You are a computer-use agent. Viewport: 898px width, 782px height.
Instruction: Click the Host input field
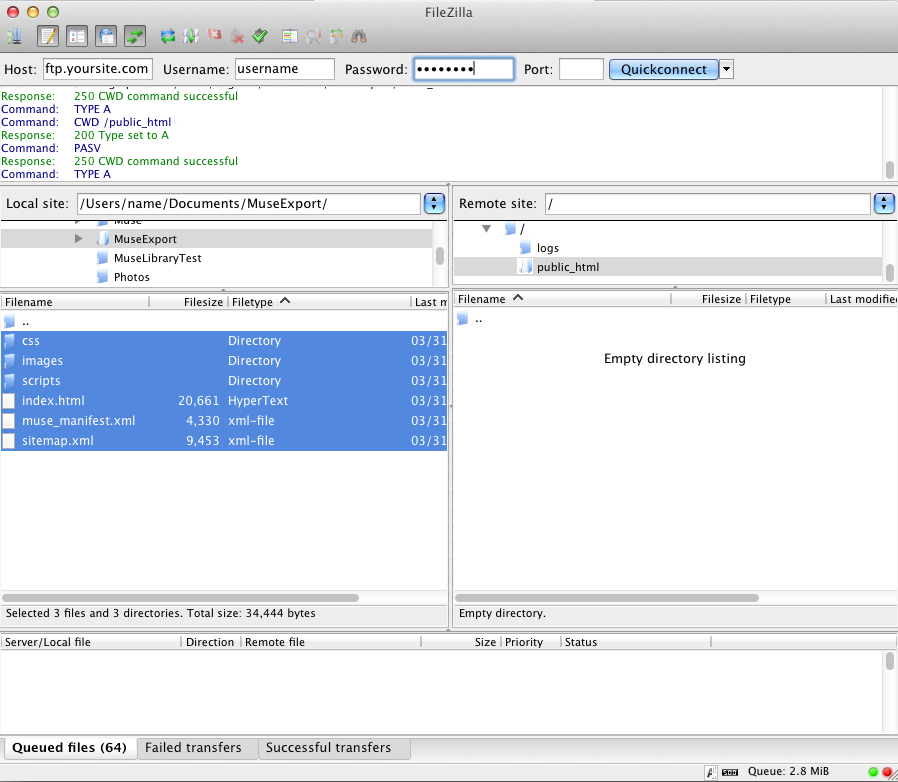pyautogui.click(x=98, y=69)
